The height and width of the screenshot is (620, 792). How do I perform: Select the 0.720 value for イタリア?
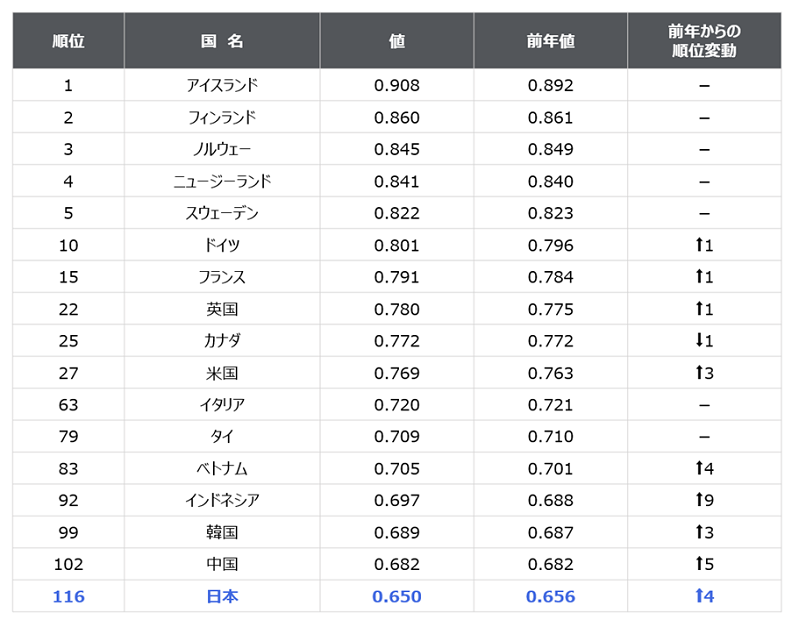click(x=397, y=405)
